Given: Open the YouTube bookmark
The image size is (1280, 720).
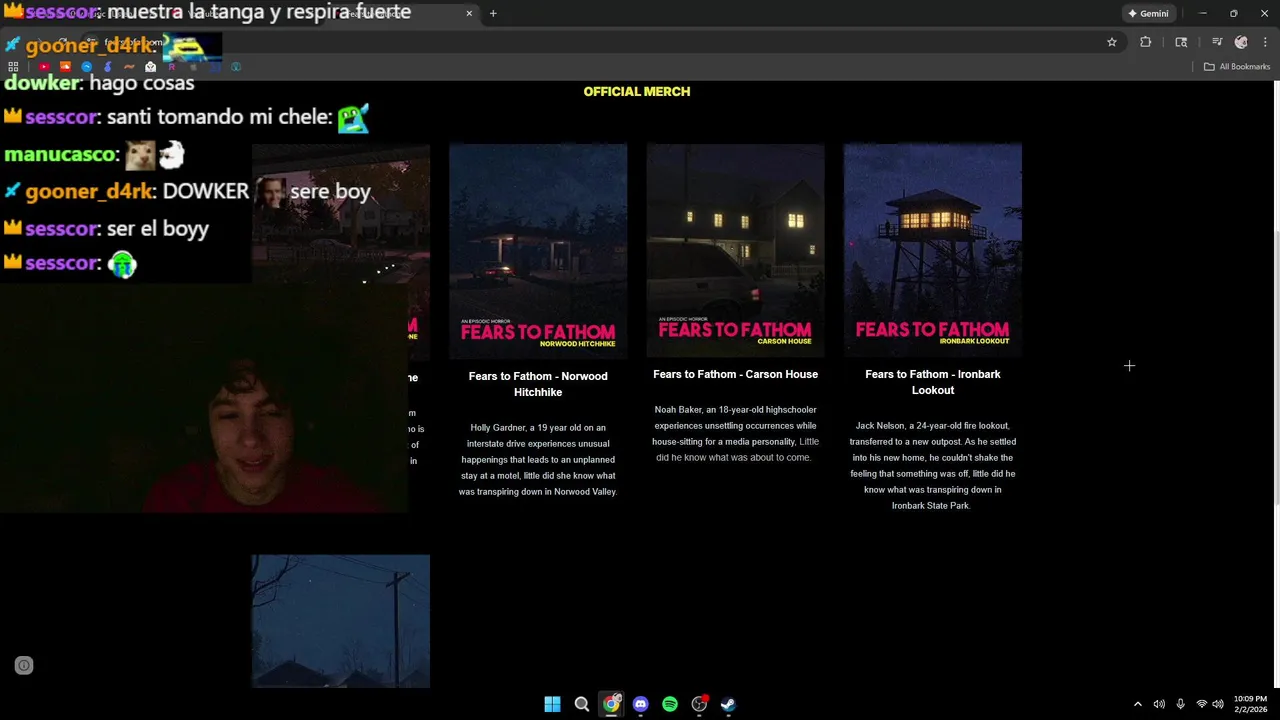Looking at the screenshot, I should tap(44, 67).
